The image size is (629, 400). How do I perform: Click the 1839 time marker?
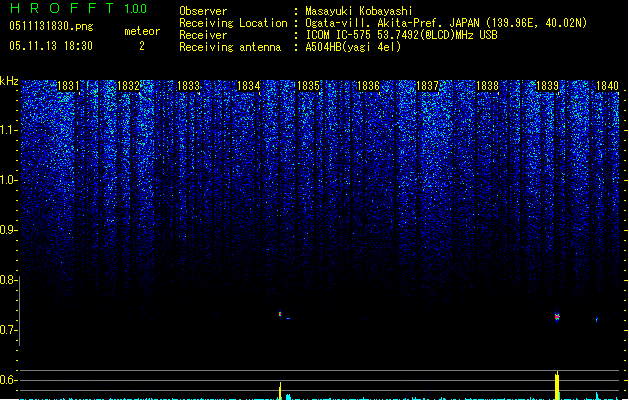click(547, 86)
